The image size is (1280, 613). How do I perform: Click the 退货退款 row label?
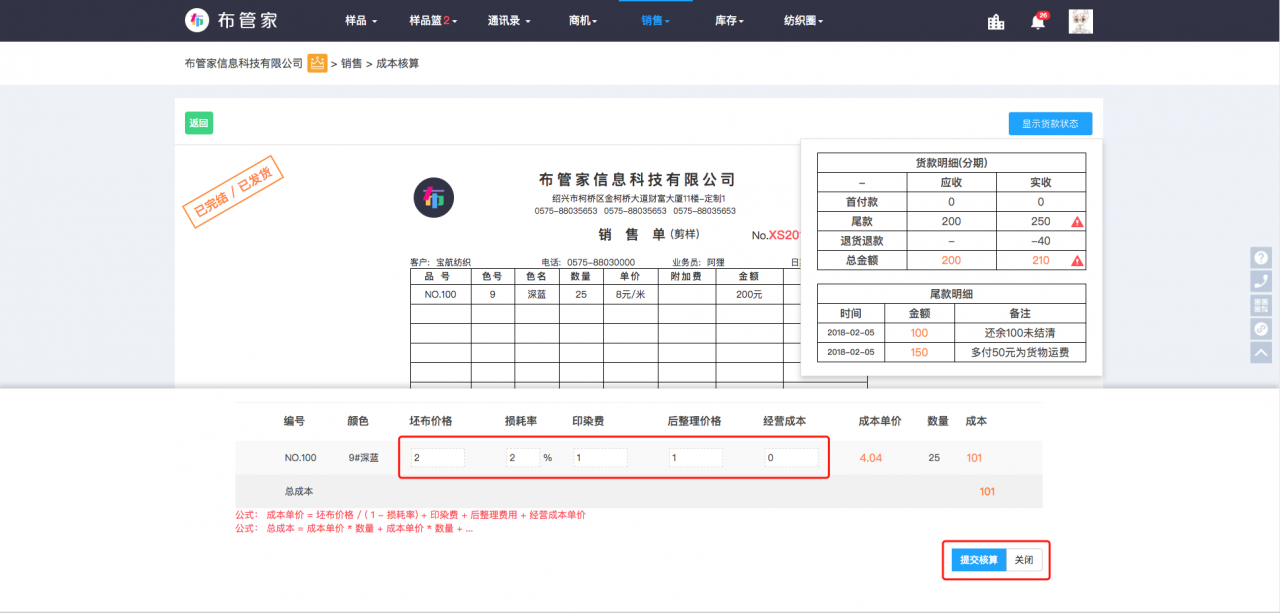pyautogui.click(x=862, y=241)
